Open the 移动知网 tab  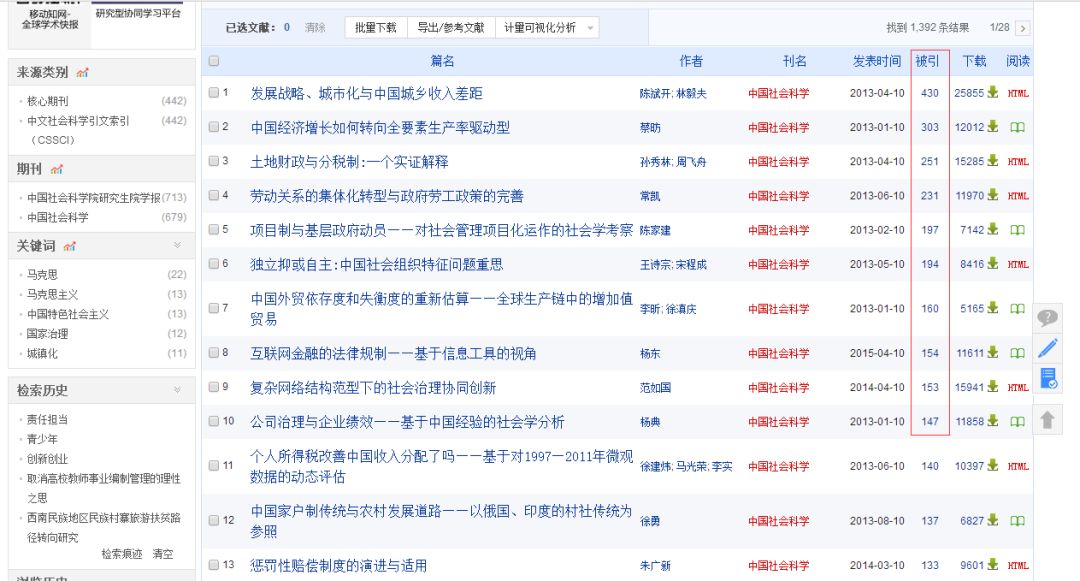point(50,19)
